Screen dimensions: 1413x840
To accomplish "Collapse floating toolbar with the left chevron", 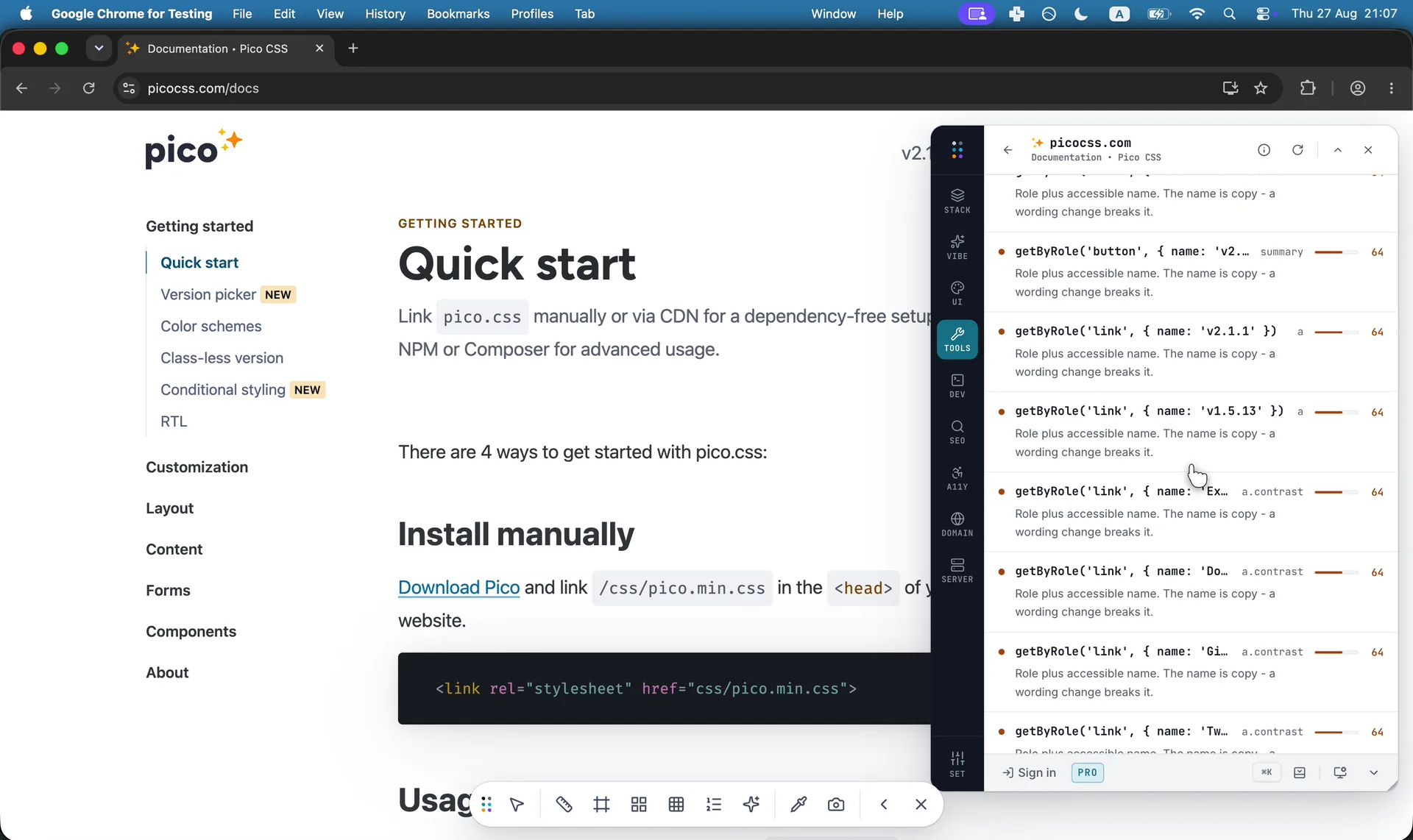I will tap(884, 805).
